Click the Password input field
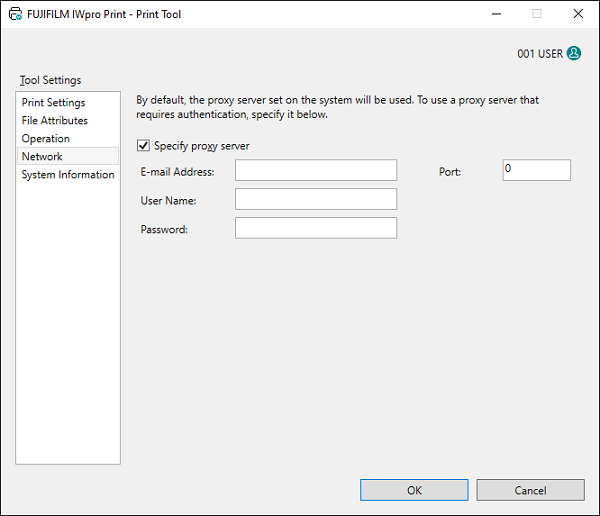Viewport: 600px width, 516px height. coord(315,228)
